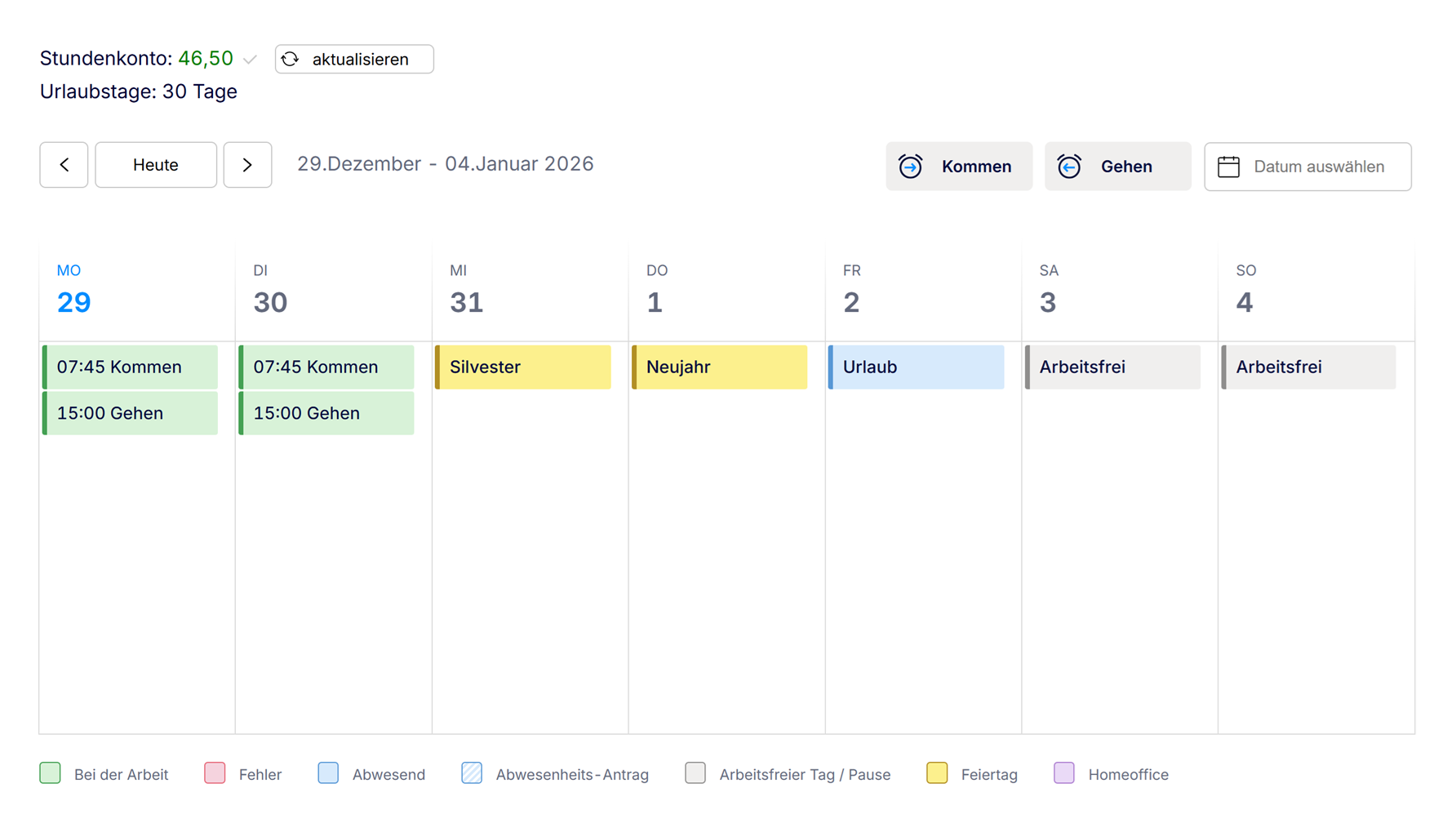The height and width of the screenshot is (819, 1456).
Task: Click the Abwesenheits-Antrag striped color swatch
Action: [x=471, y=772]
